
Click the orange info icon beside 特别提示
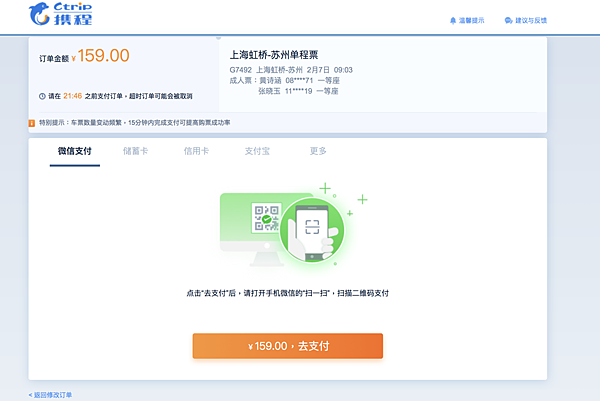(32, 123)
